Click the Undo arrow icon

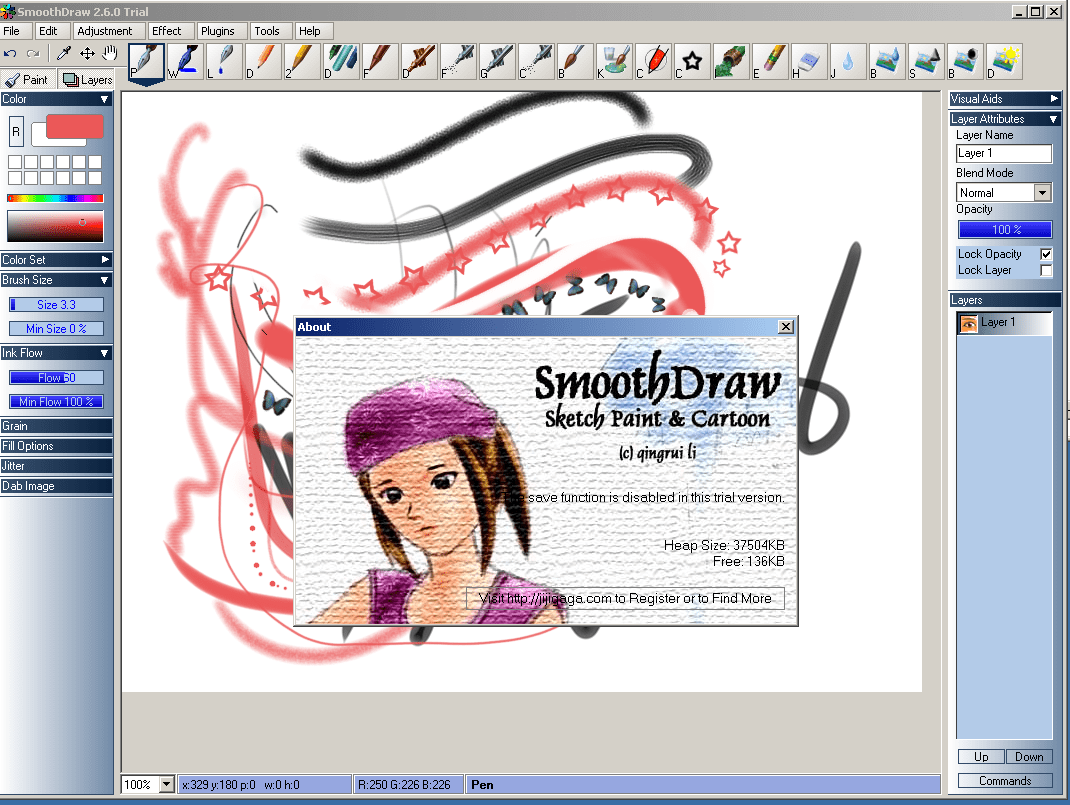10,53
